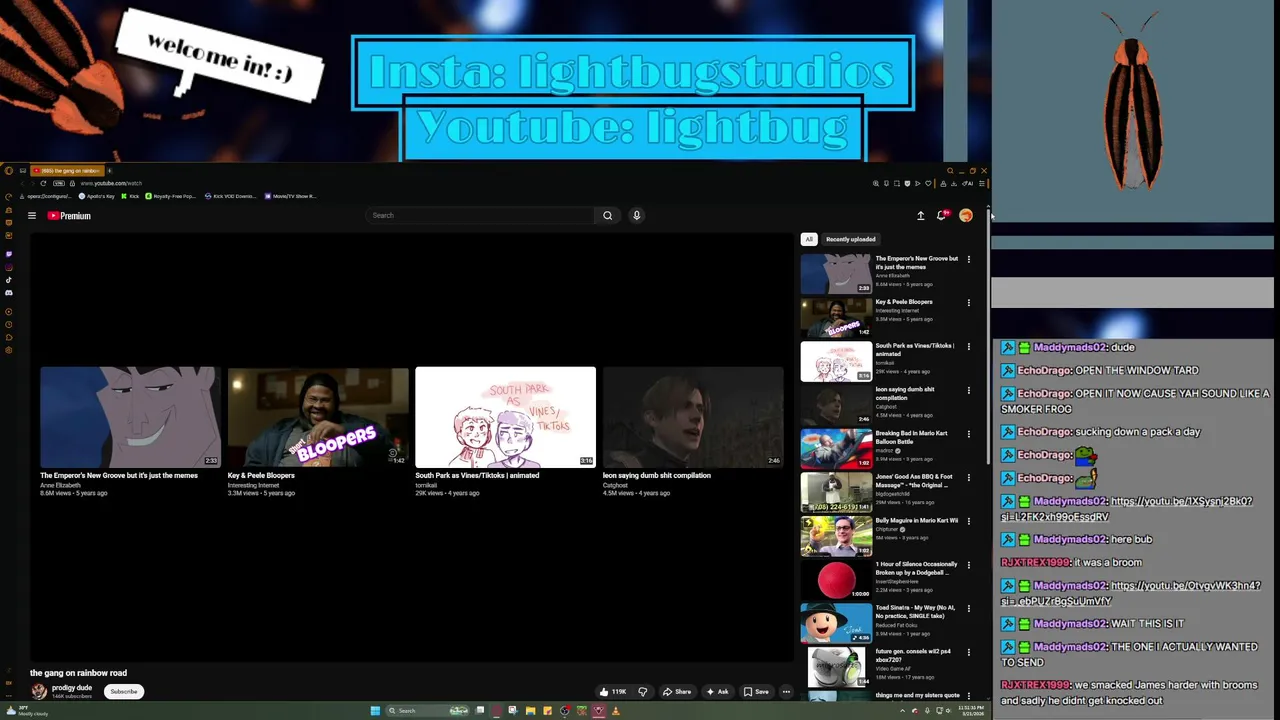Add page to bookmarks heart icon
The height and width of the screenshot is (720, 1280).
click(928, 183)
